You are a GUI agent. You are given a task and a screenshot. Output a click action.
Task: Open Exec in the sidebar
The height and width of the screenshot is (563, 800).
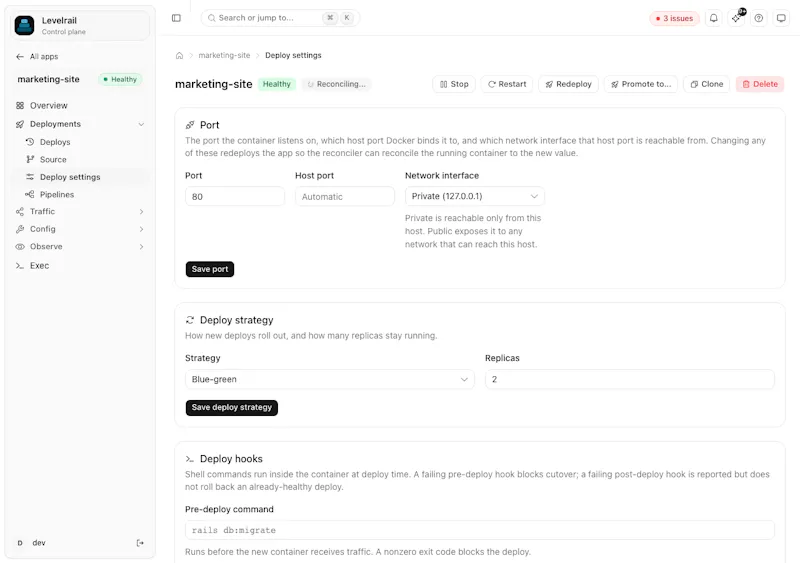(x=80, y=265)
